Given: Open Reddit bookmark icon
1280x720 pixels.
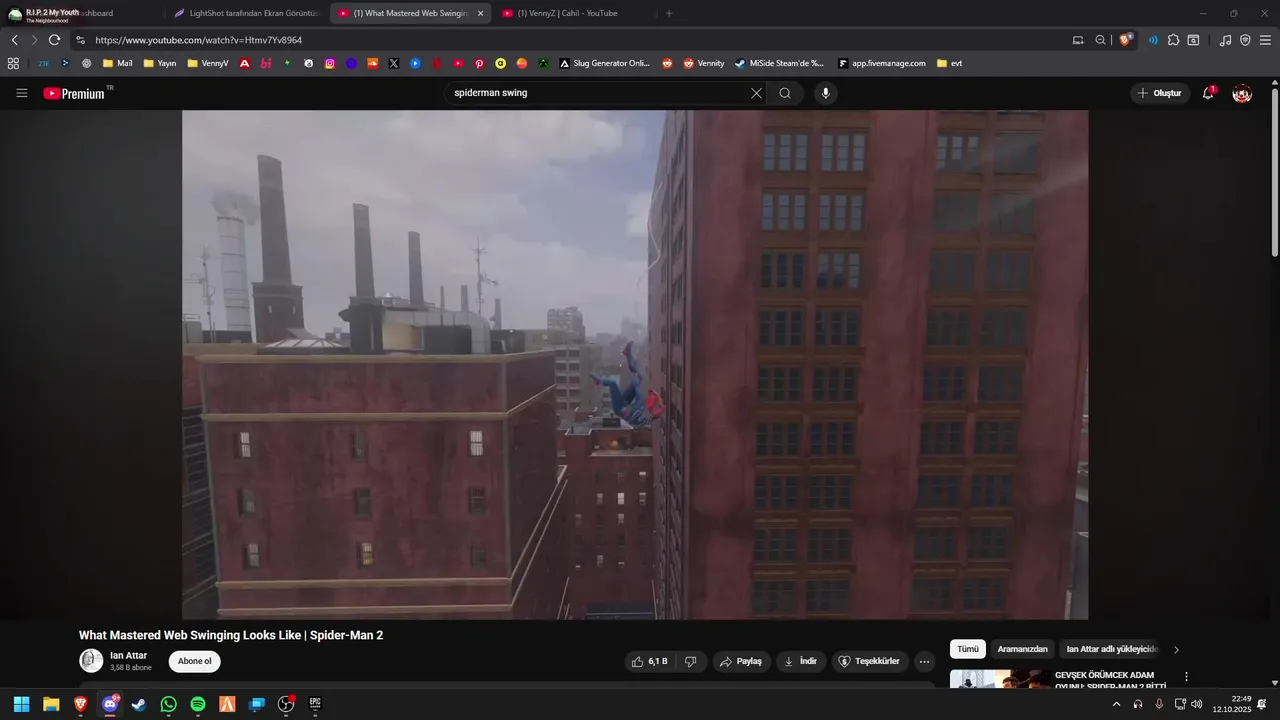Looking at the screenshot, I should (x=667, y=63).
